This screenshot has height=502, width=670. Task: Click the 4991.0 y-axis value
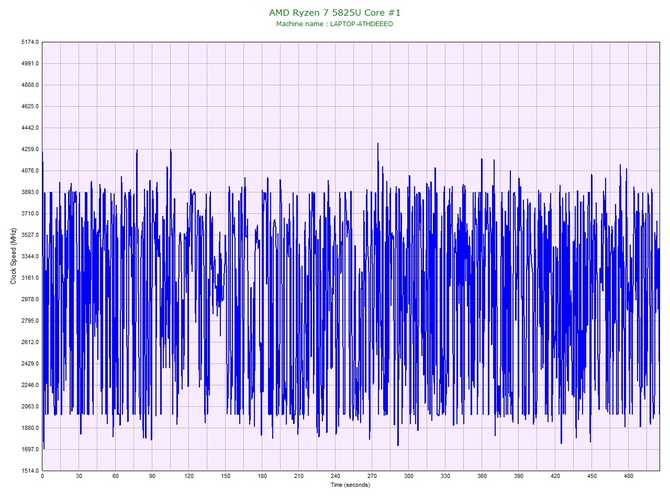(30, 63)
